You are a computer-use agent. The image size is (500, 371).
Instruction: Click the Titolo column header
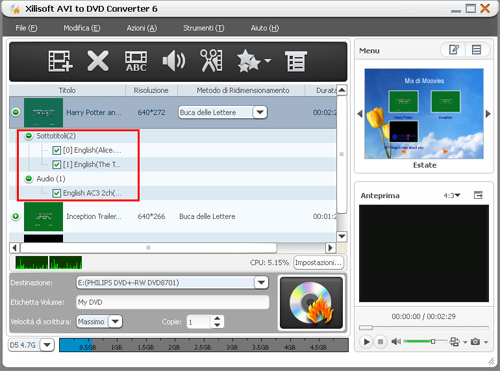pyautogui.click(x=67, y=90)
